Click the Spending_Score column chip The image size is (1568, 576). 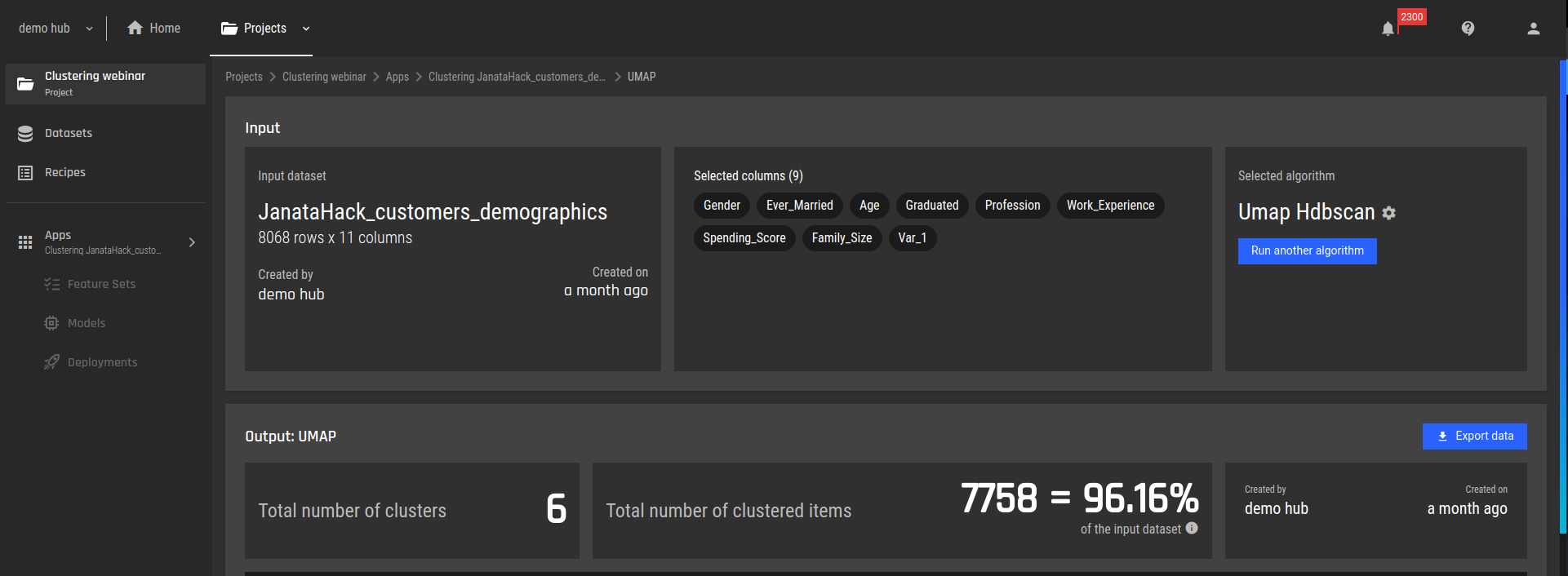pyautogui.click(x=744, y=238)
